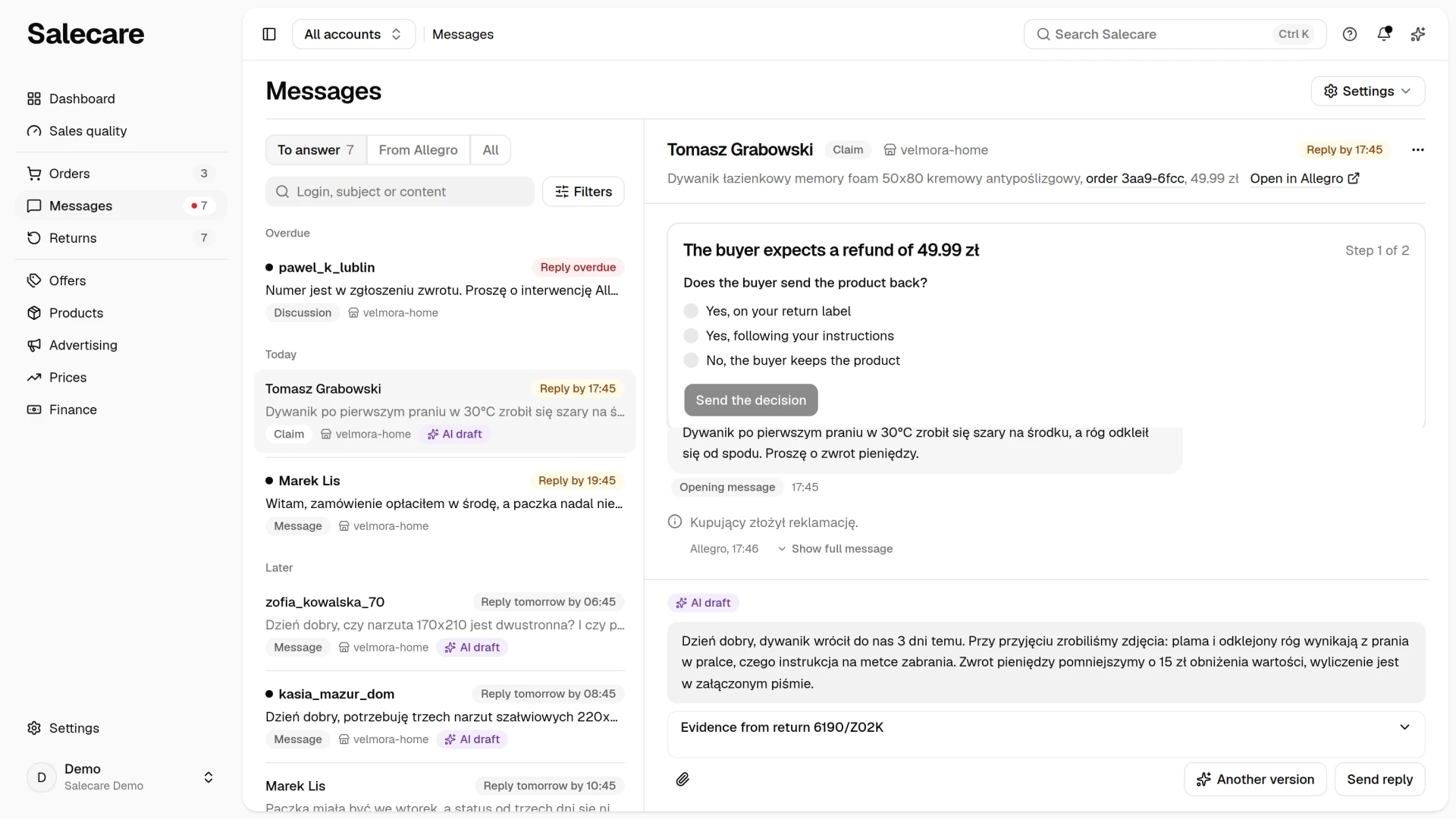
Task: Open order 3aa9-6fcc link
Action: (x=1134, y=179)
